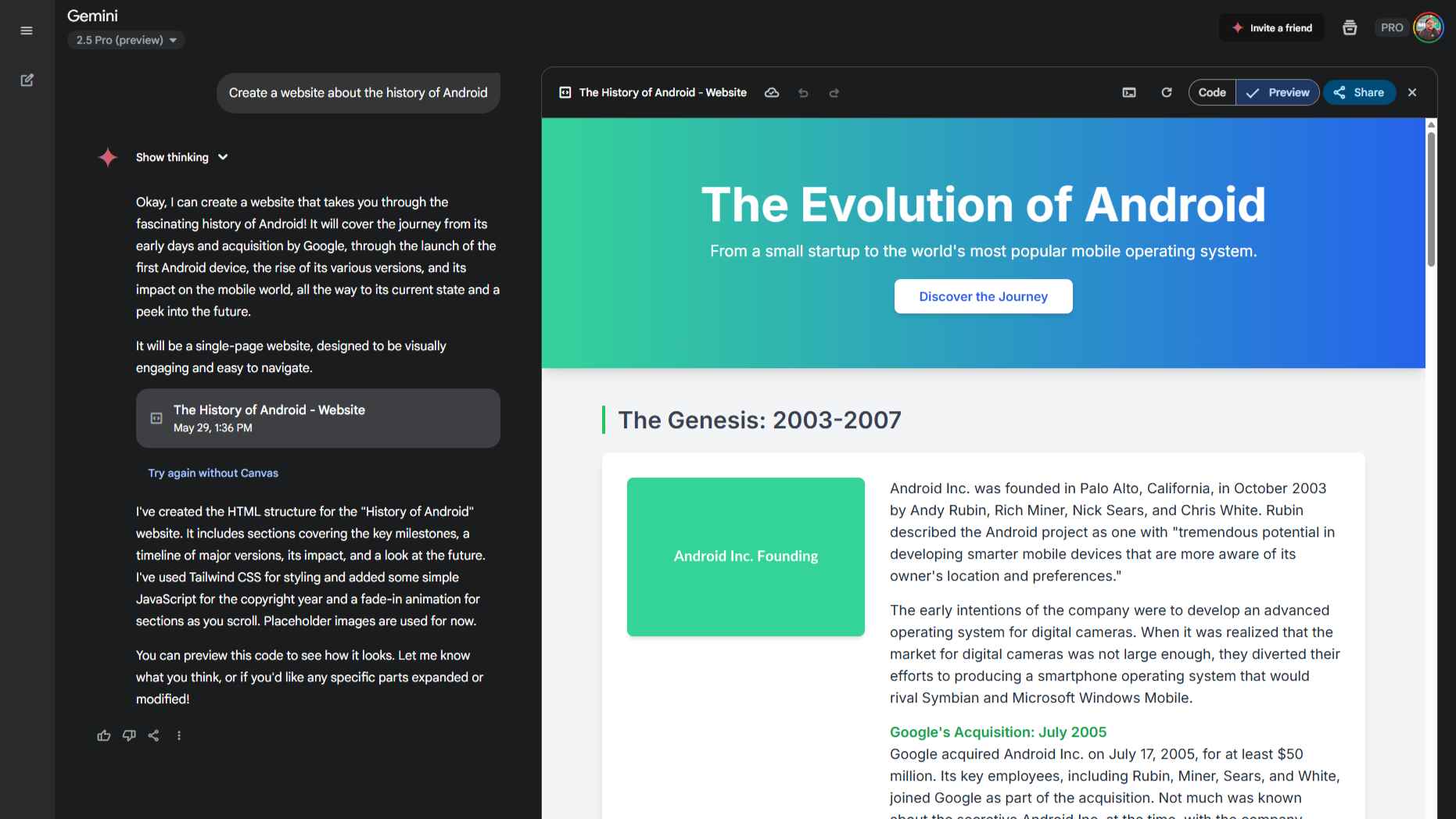Click the canvas document icon in header
The height and width of the screenshot is (819, 1456).
coord(565,92)
